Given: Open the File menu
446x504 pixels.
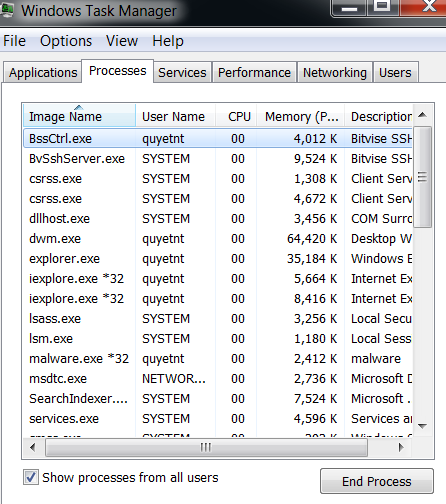Looking at the screenshot, I should pyautogui.click(x=14, y=41).
